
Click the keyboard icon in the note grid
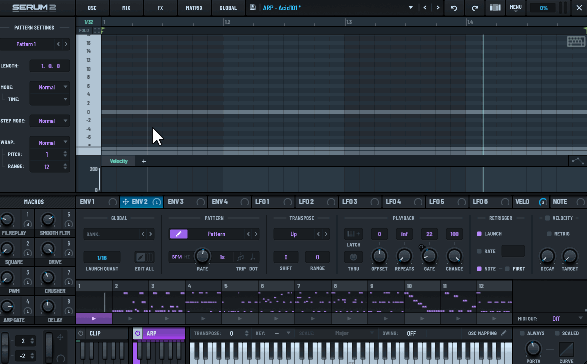tap(576, 41)
